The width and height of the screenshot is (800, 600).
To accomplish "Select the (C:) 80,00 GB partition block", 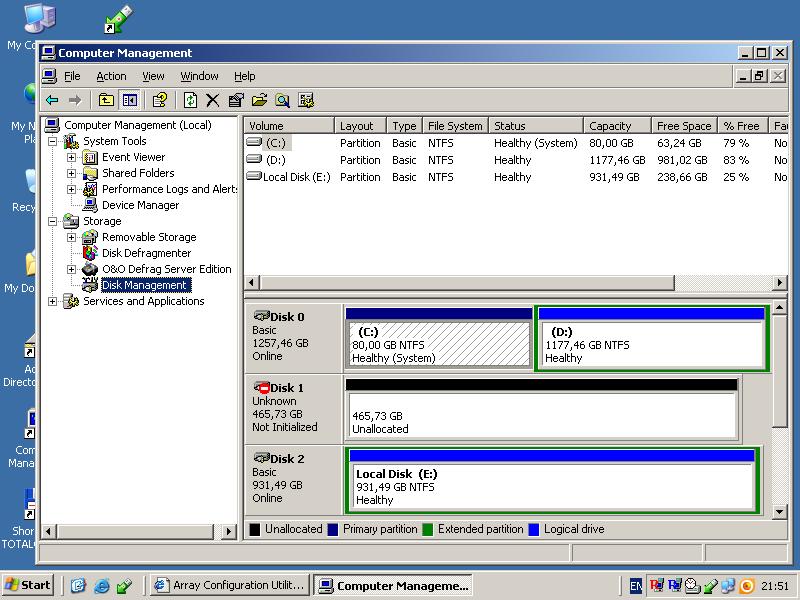I will coord(439,338).
